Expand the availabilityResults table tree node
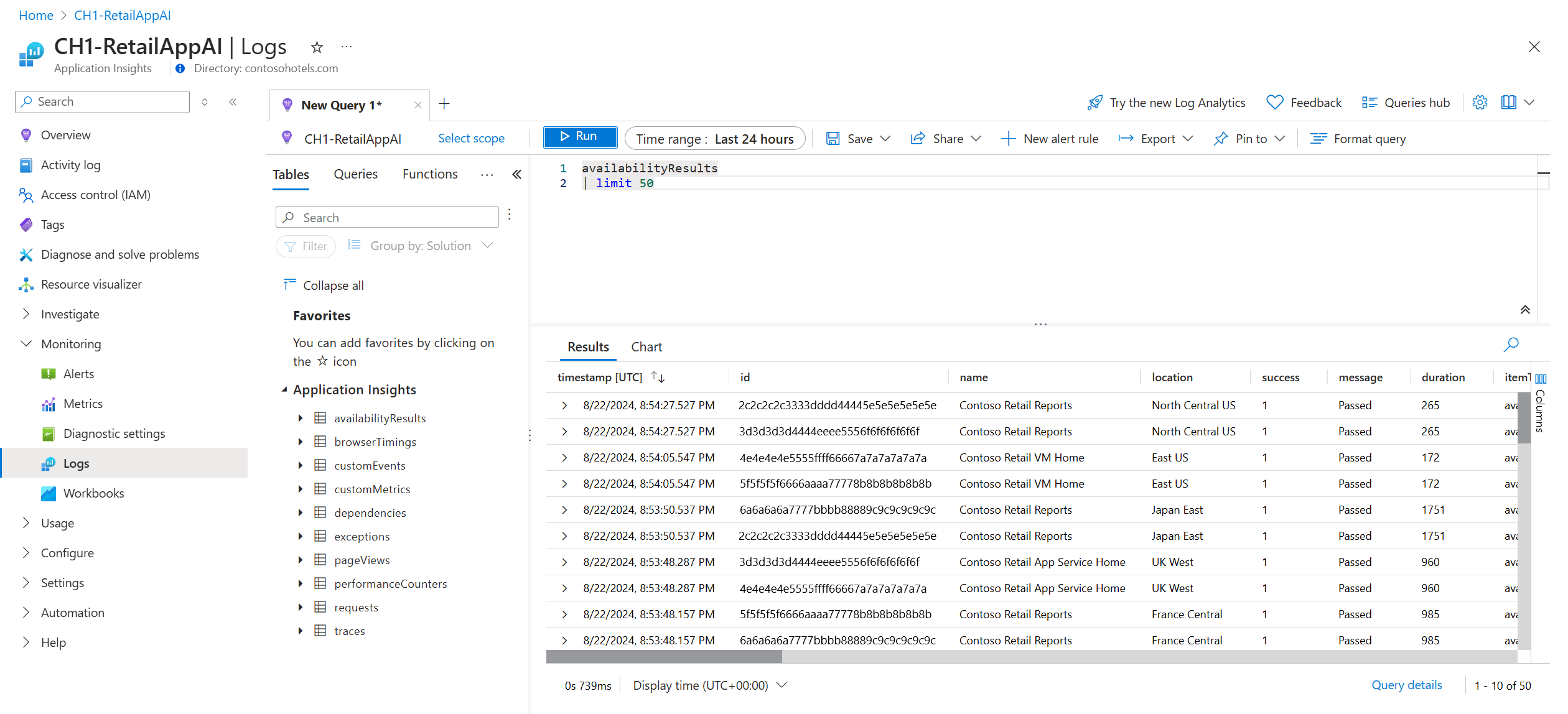 (x=301, y=418)
